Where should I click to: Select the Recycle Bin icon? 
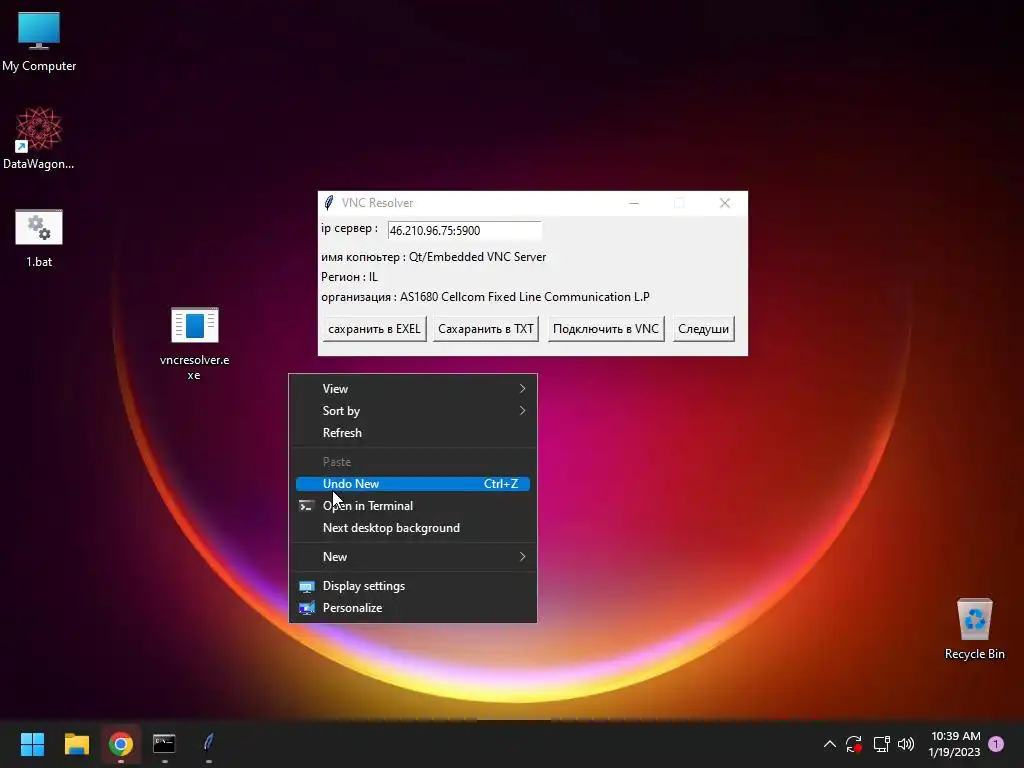974,628
